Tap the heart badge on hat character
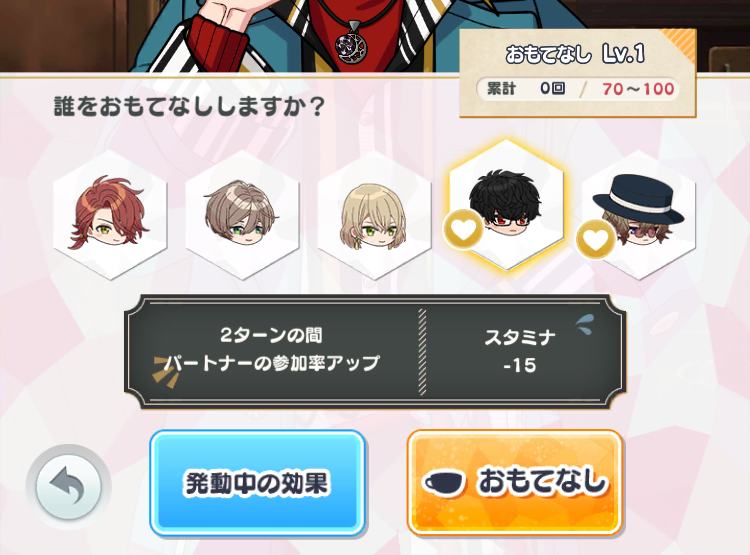 (596, 239)
